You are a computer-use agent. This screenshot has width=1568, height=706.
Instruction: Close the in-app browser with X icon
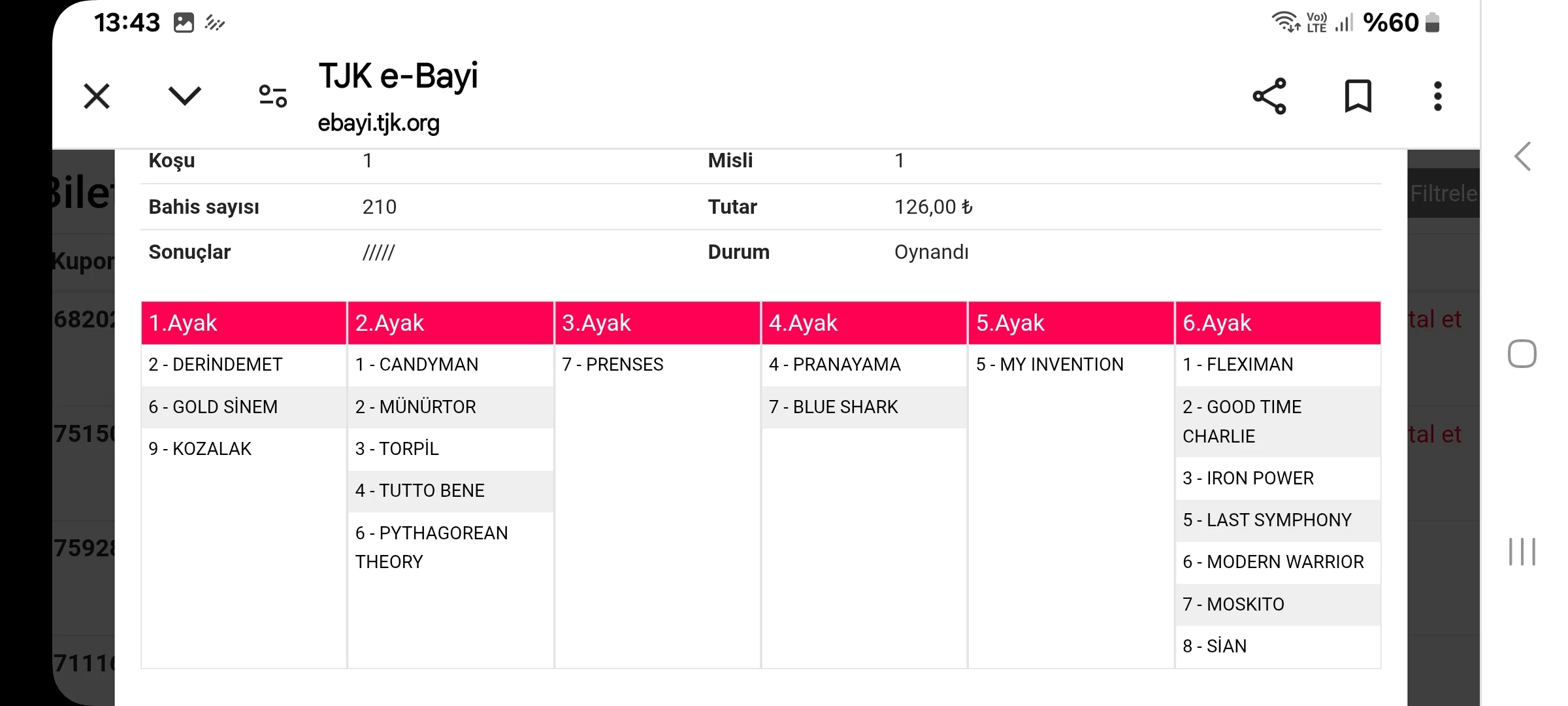click(97, 97)
